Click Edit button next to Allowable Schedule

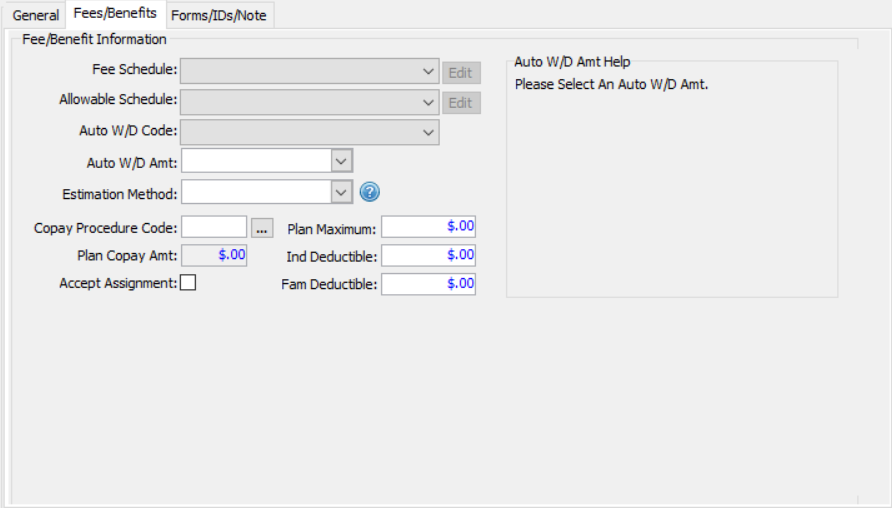pos(460,103)
